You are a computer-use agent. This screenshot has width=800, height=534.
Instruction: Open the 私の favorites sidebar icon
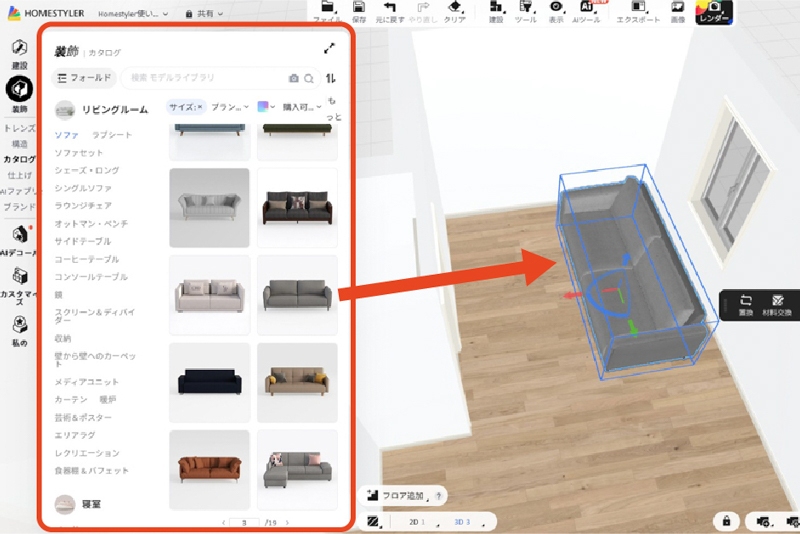pos(19,324)
